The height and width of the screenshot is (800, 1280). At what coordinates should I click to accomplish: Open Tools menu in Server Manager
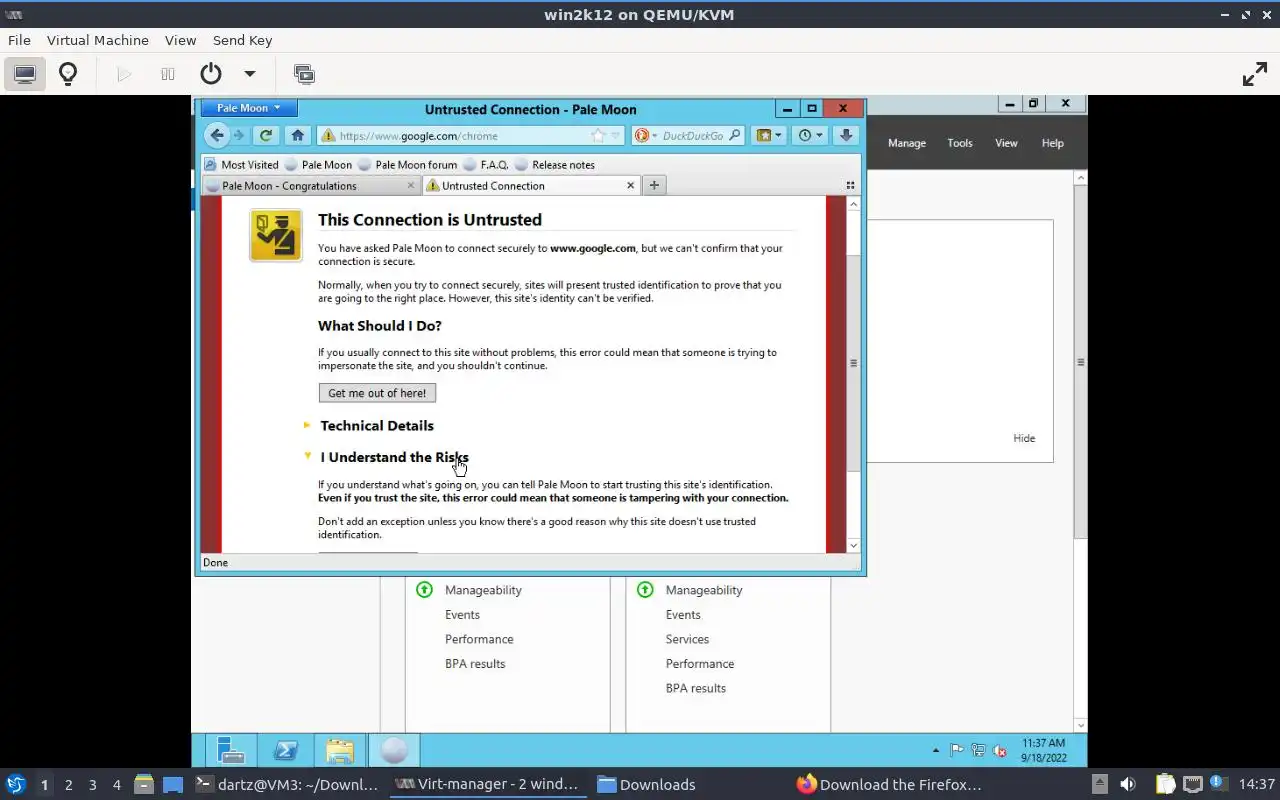coord(960,143)
